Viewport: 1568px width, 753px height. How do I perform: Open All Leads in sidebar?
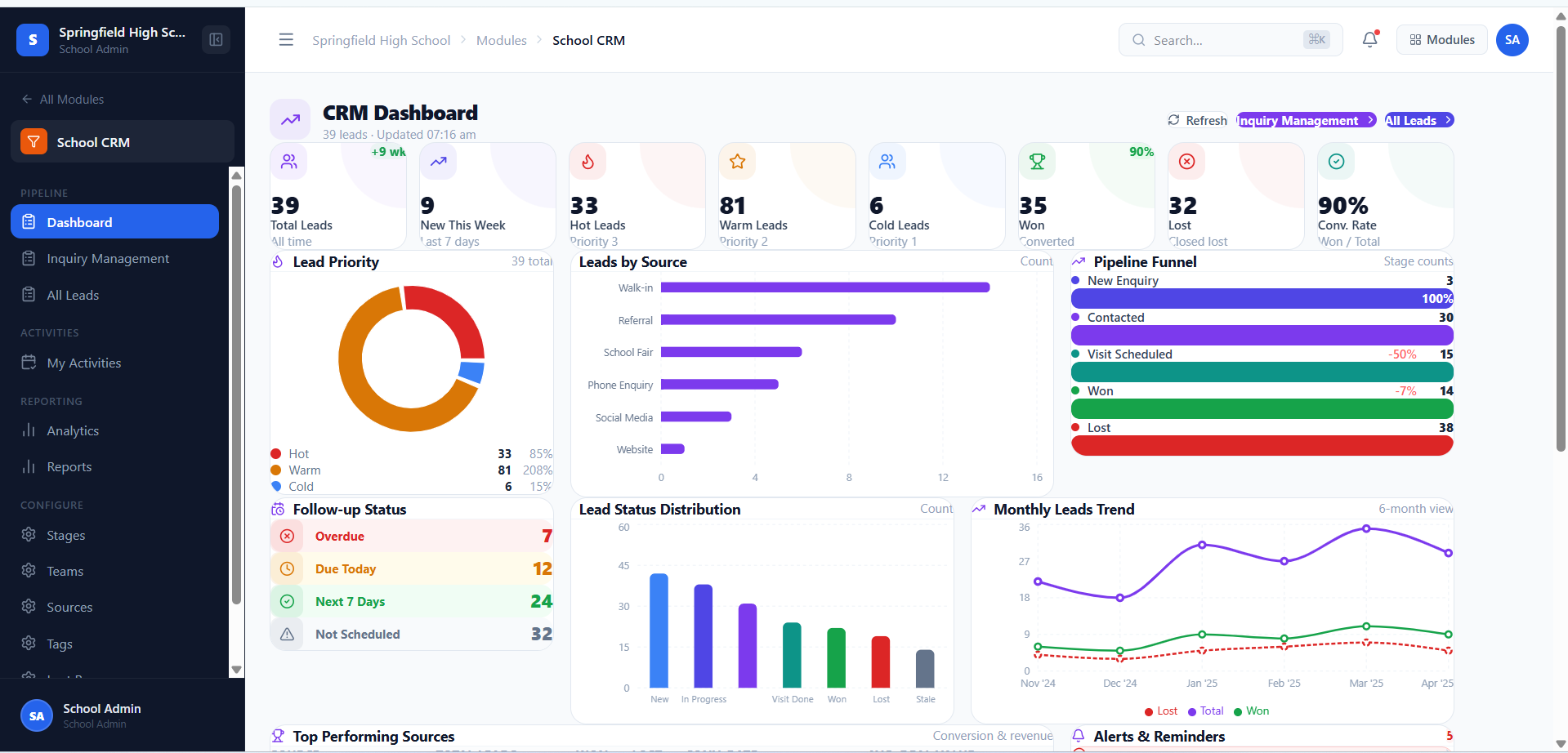[114, 295]
